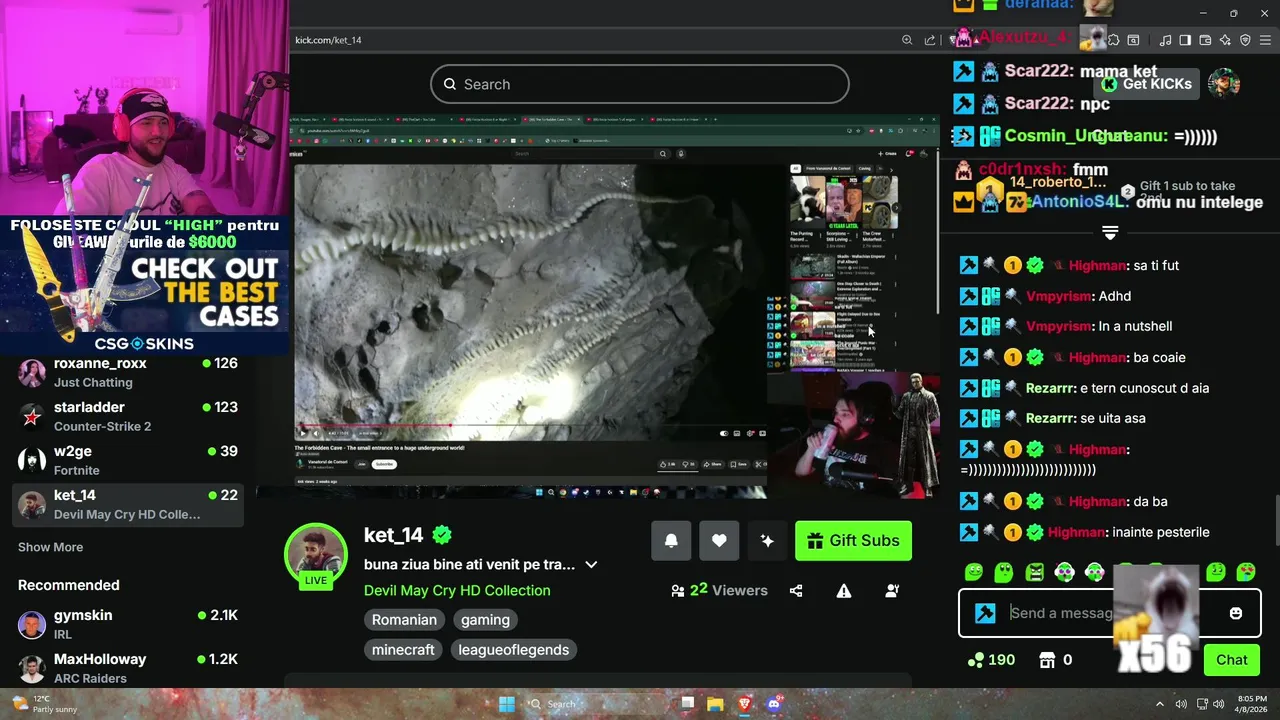Open the roxanne_roxx channel in sidebar

tap(128, 372)
